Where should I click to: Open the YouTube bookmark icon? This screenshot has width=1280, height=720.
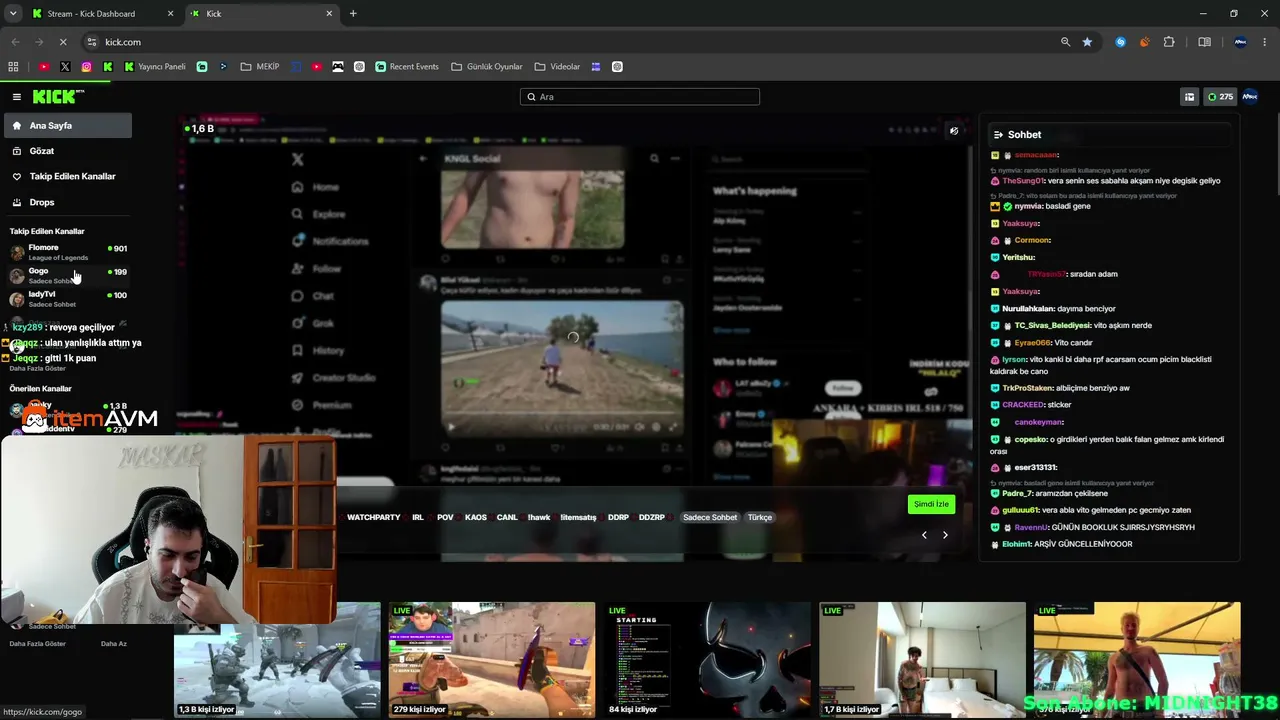click(x=43, y=67)
